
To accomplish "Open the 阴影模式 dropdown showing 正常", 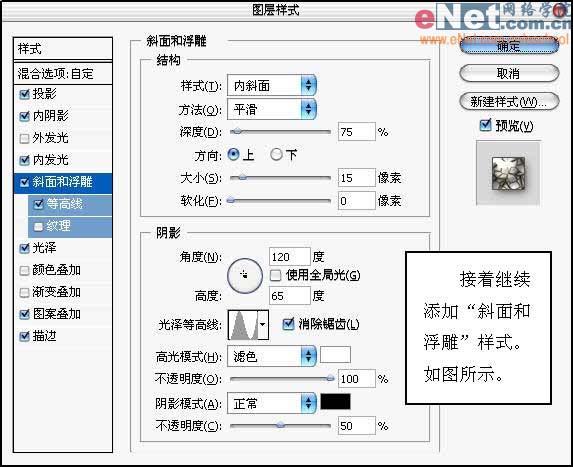I will tap(272, 403).
